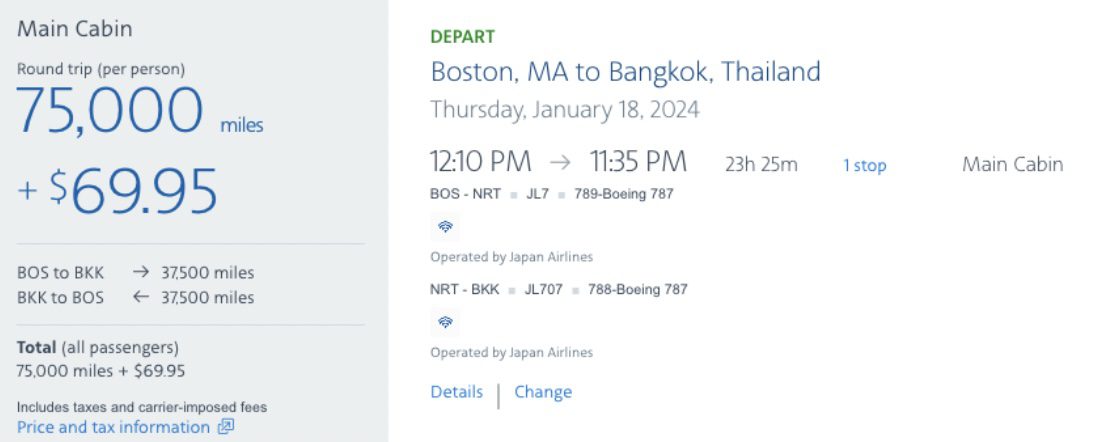Click the 12:10 PM departure time
This screenshot has width=1104, height=442.
480,163
